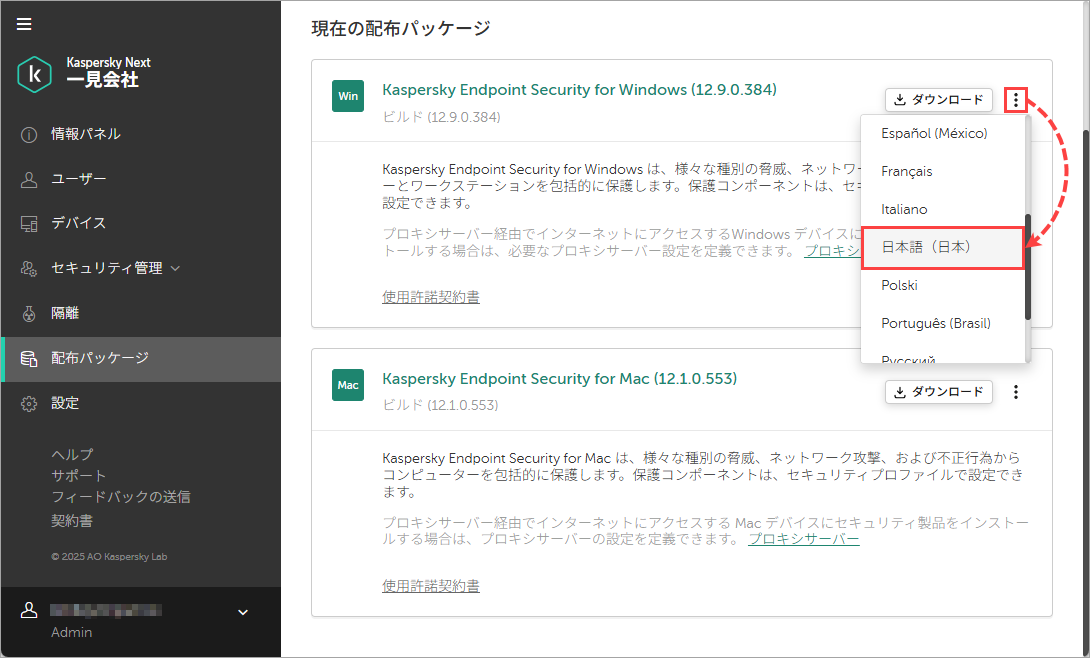Click the 情報パネル info icon
The height and width of the screenshot is (658, 1090).
click(29, 135)
